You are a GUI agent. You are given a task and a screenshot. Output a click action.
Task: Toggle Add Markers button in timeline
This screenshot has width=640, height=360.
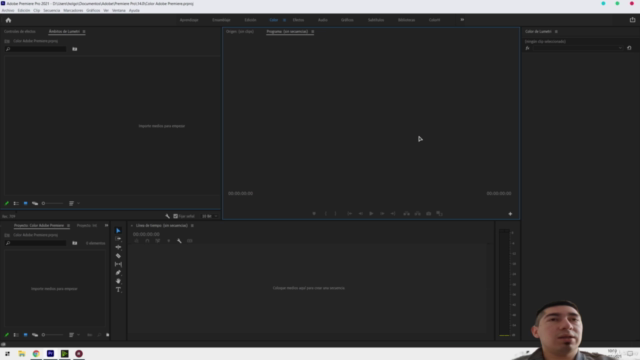pyautogui.click(x=169, y=241)
